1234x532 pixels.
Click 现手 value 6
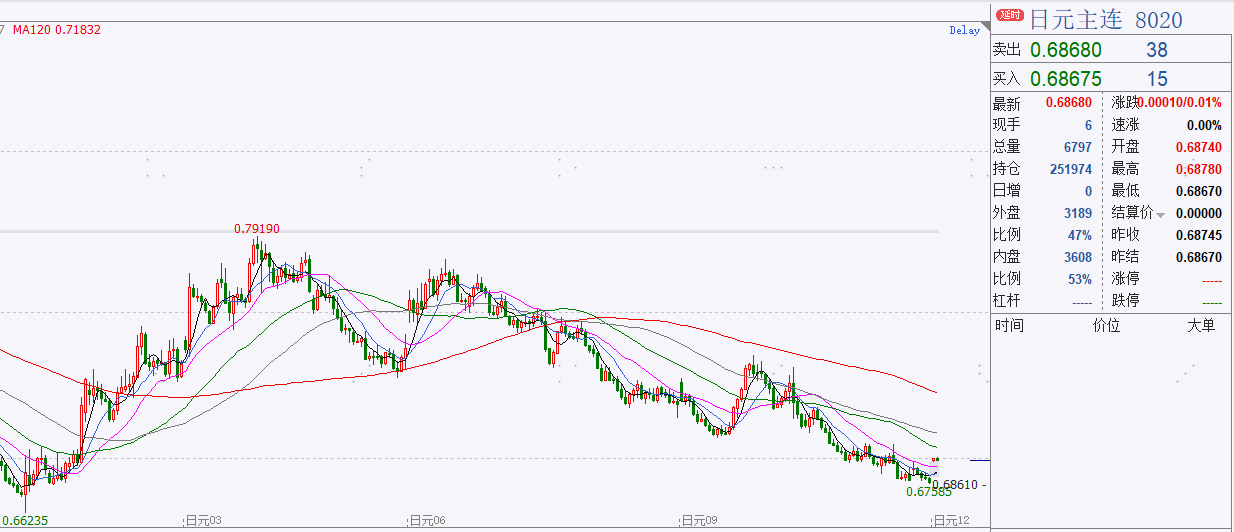[1088, 125]
